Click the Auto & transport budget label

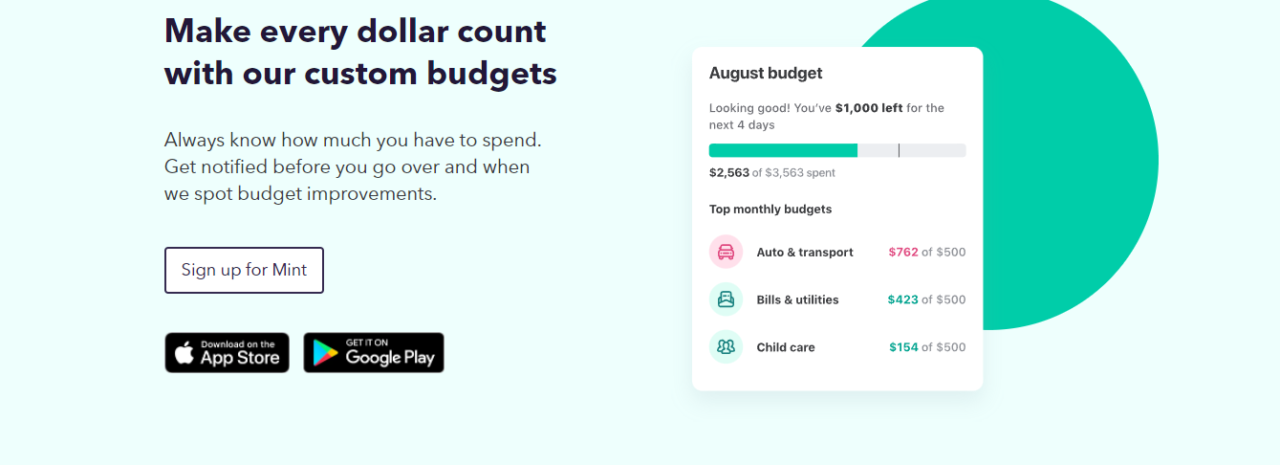[805, 252]
